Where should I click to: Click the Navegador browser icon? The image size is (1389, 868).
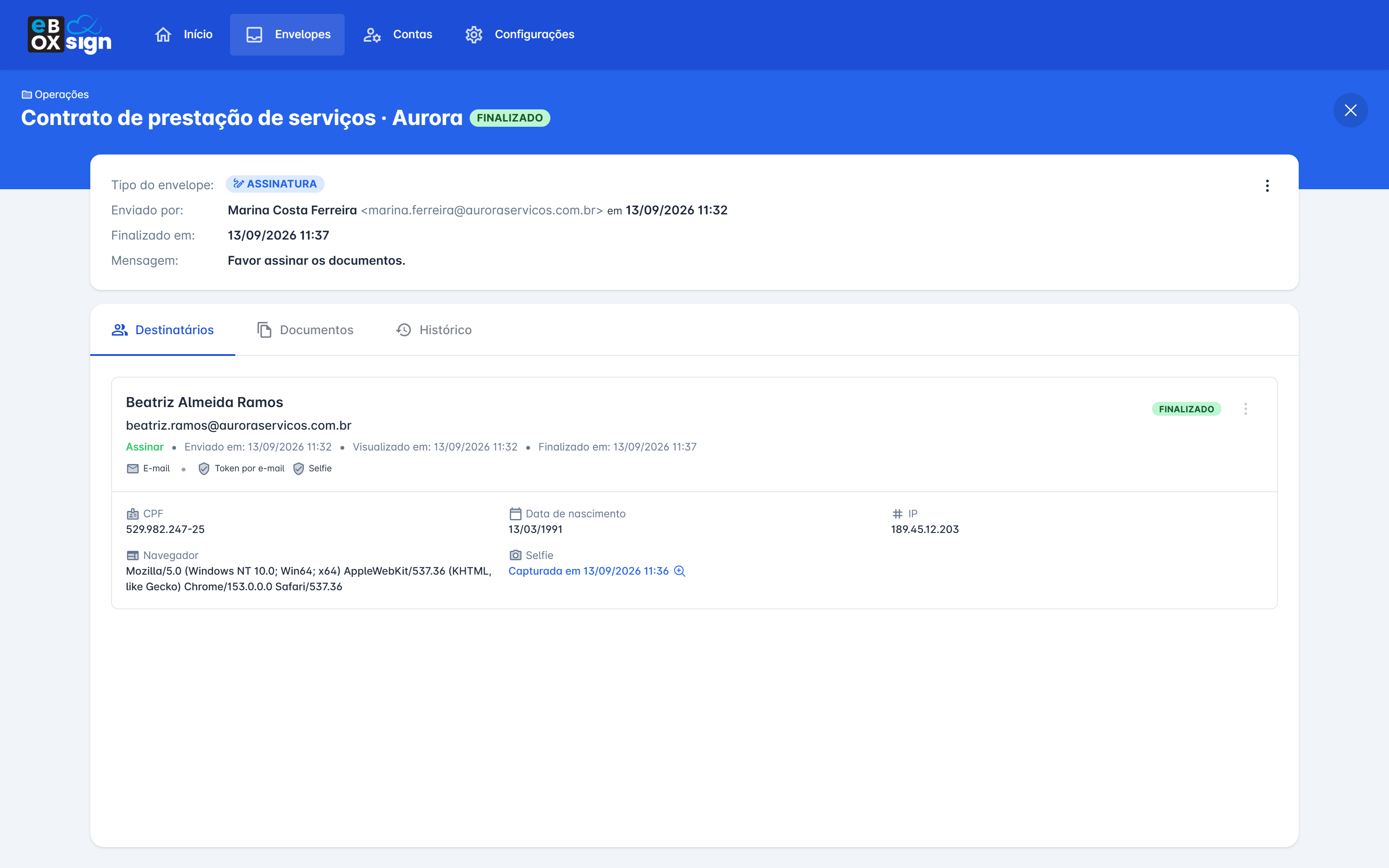tap(132, 555)
